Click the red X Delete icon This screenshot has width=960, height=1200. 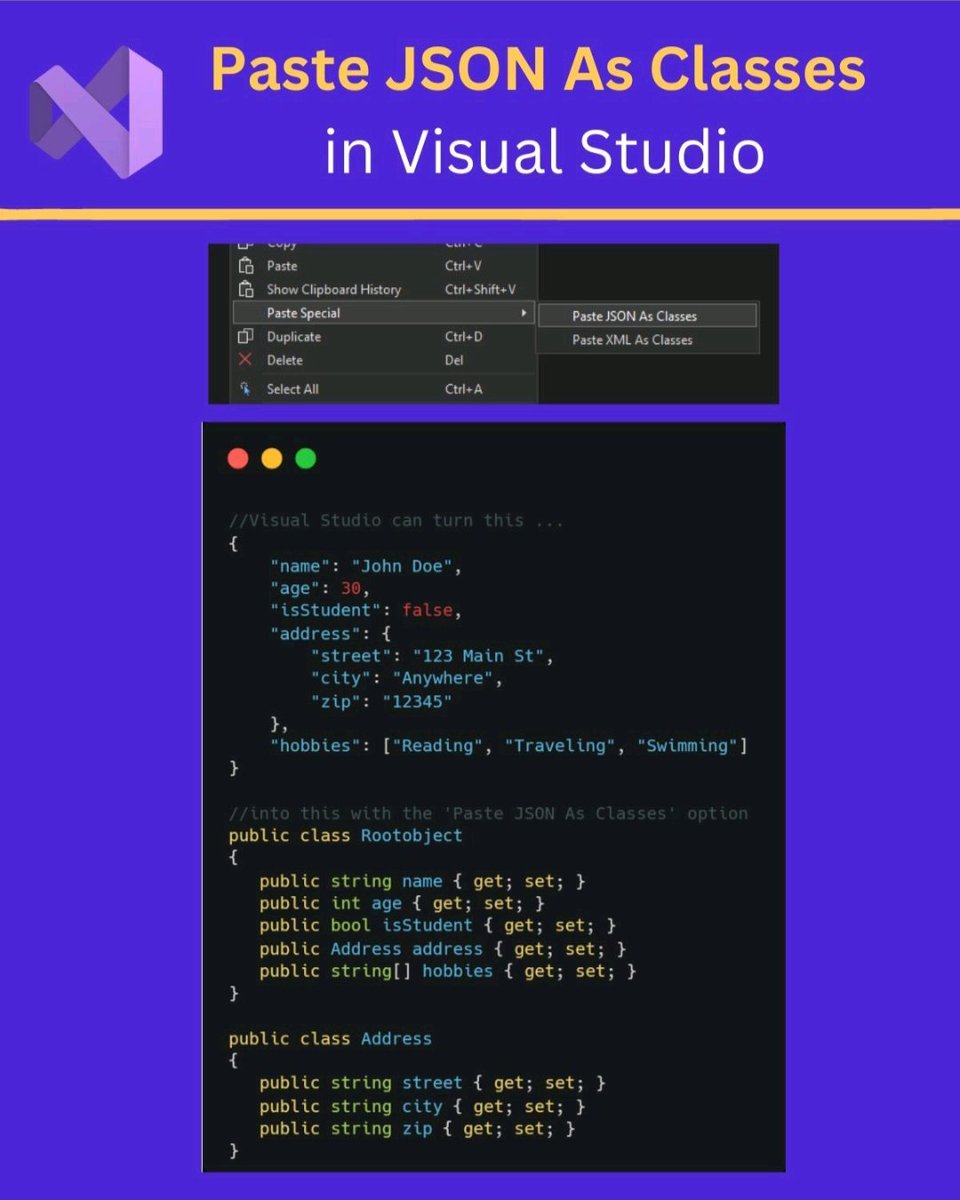(245, 360)
